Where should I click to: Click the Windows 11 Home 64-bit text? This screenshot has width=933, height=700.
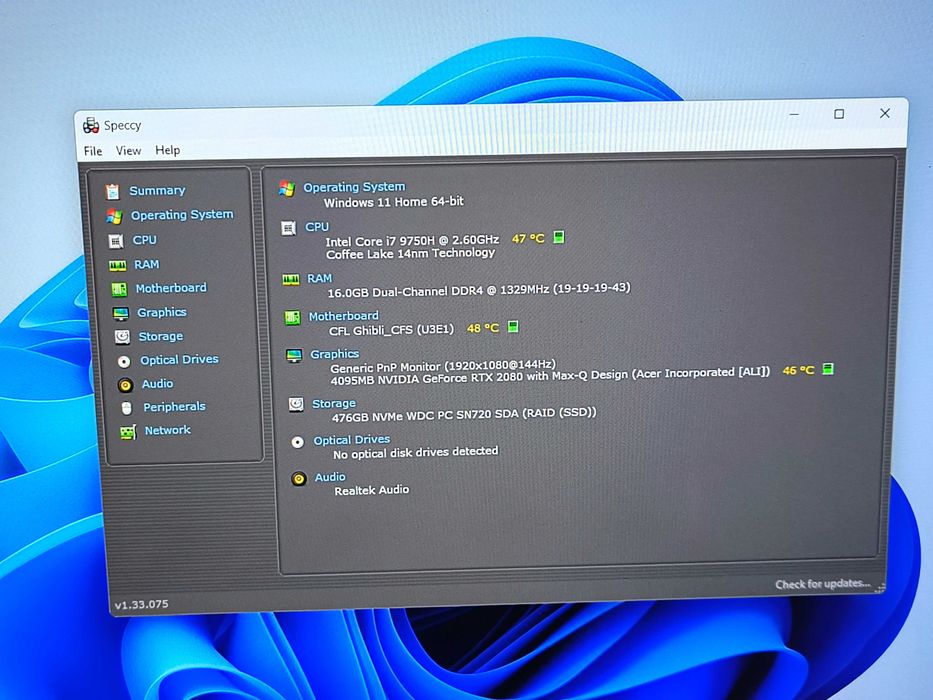tap(393, 202)
